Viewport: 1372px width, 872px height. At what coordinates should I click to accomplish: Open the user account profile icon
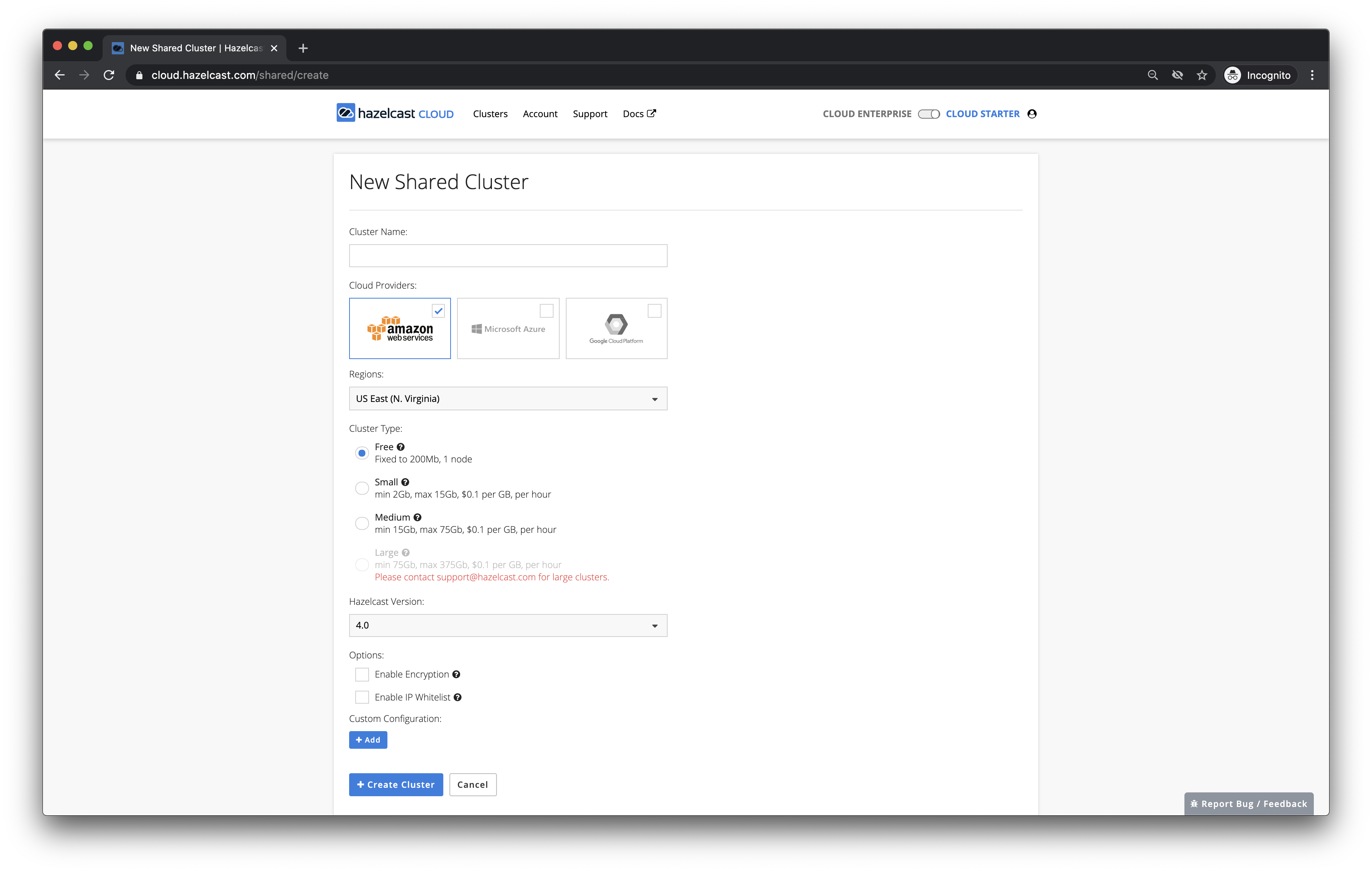(x=1032, y=114)
